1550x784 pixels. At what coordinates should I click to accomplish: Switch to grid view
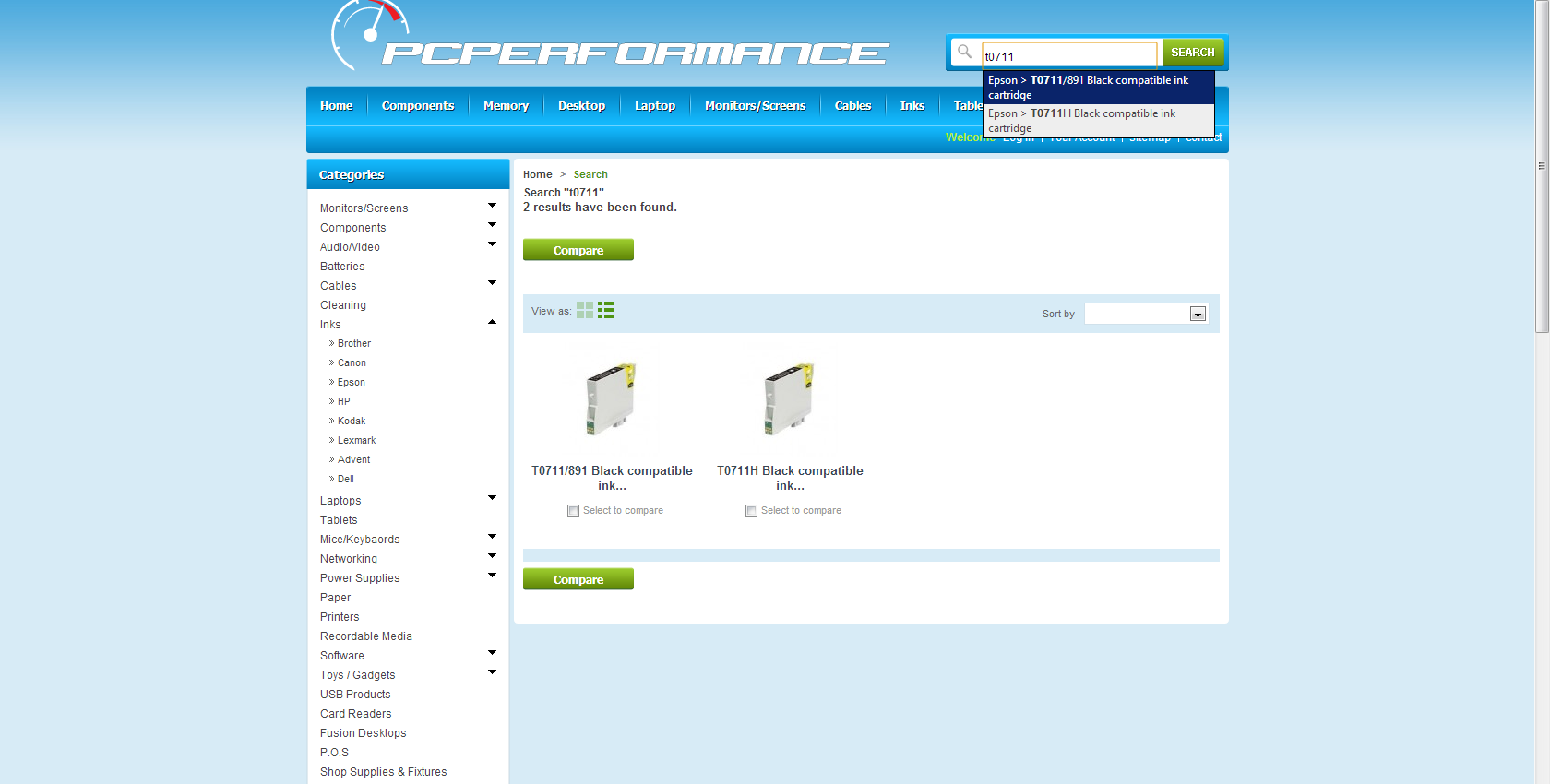tap(585, 310)
